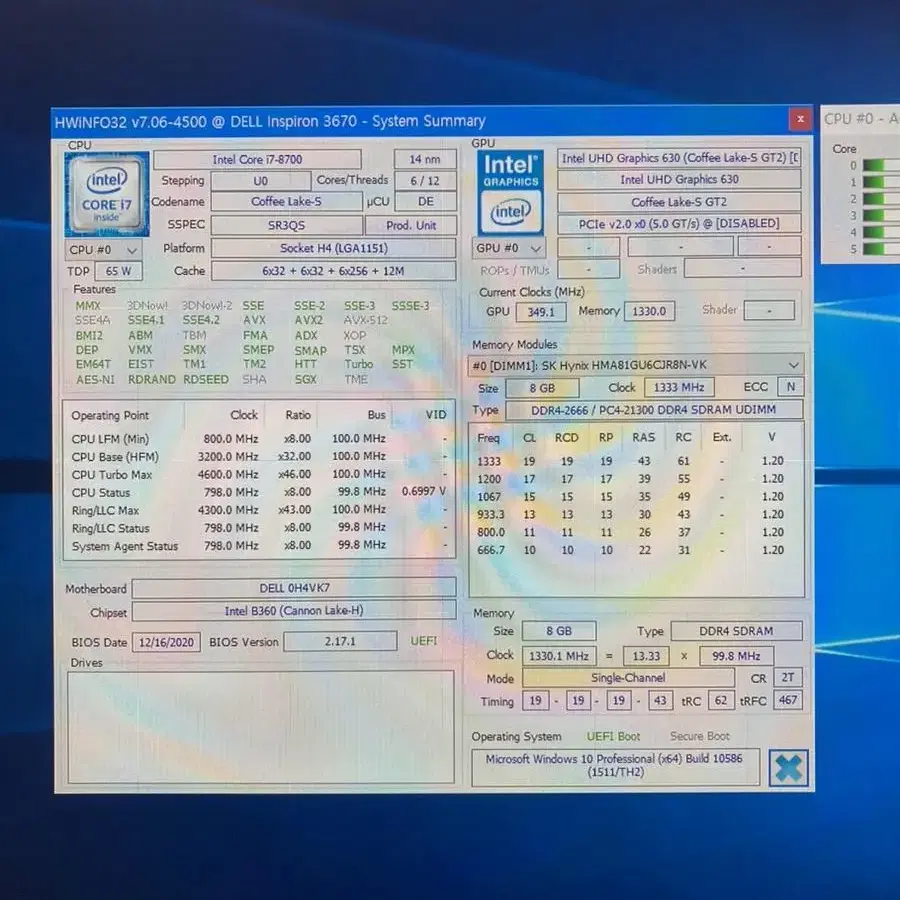Click the Chipset field Intel B360 (Cannon Lake-H)
Image resolution: width=900 pixels, height=900 pixels.
pyautogui.click(x=294, y=611)
